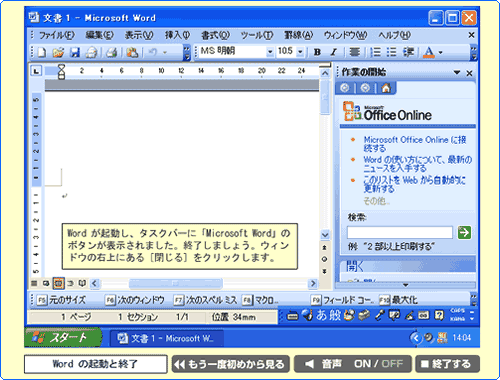Click the Print Preview toolbar icon
The image size is (500, 380).
[x=112, y=52]
